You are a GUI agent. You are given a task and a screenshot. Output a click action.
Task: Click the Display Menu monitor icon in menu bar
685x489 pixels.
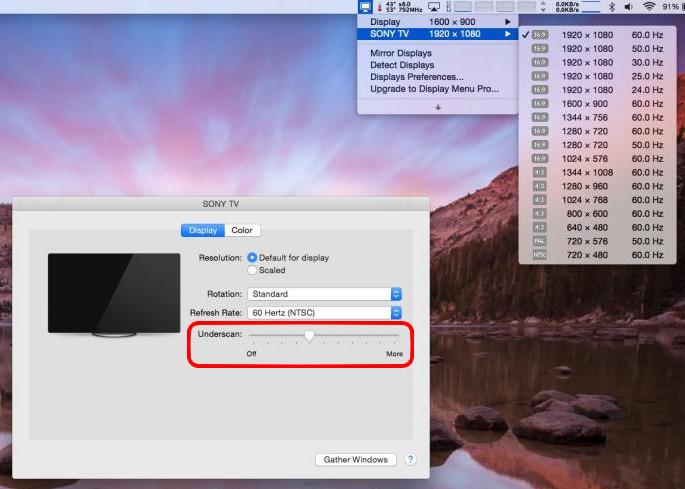pyautogui.click(x=365, y=7)
